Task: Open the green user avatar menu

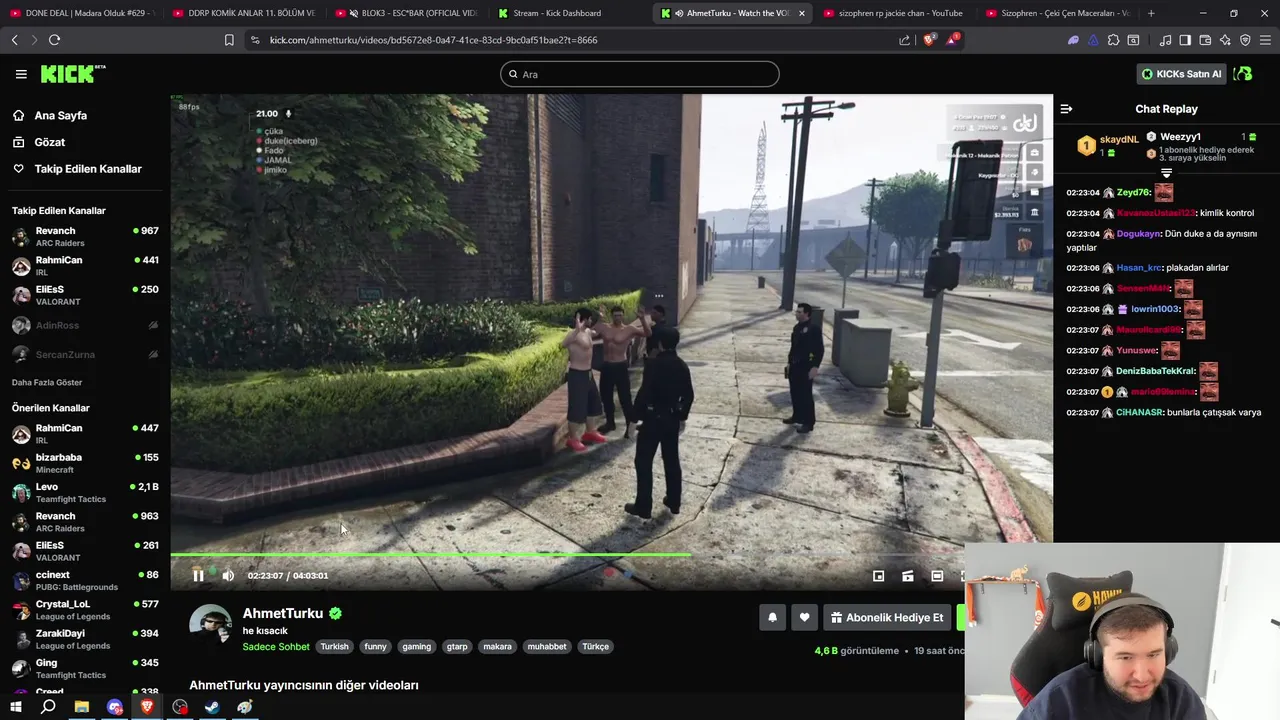Action: point(1243,74)
